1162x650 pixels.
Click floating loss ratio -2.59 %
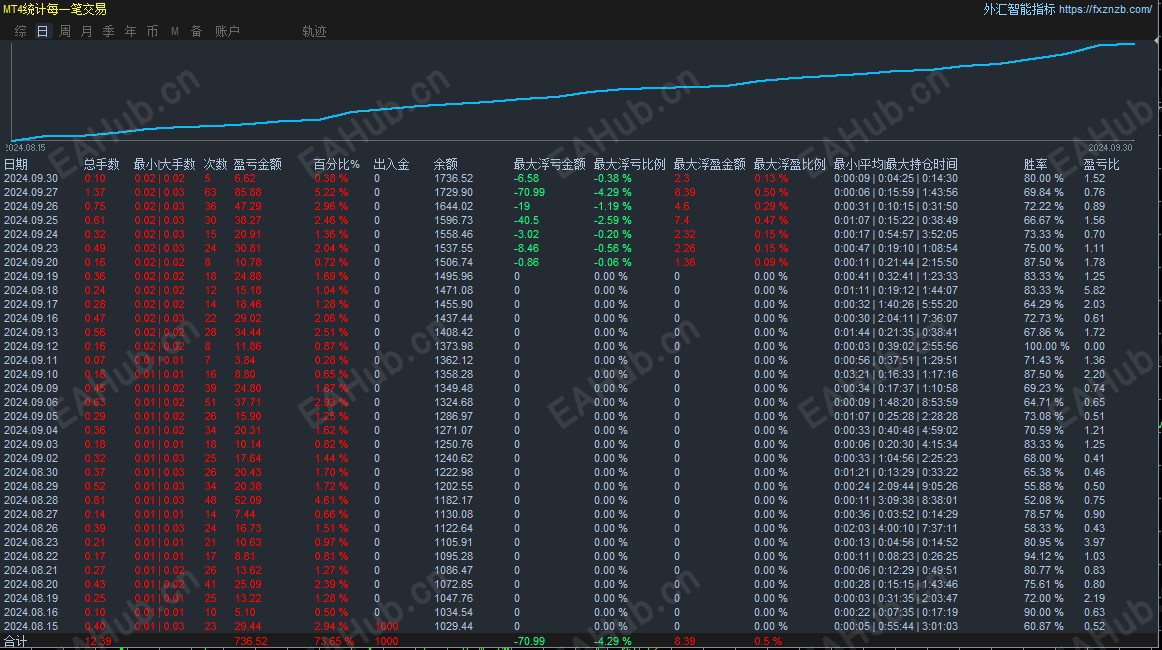click(612, 220)
